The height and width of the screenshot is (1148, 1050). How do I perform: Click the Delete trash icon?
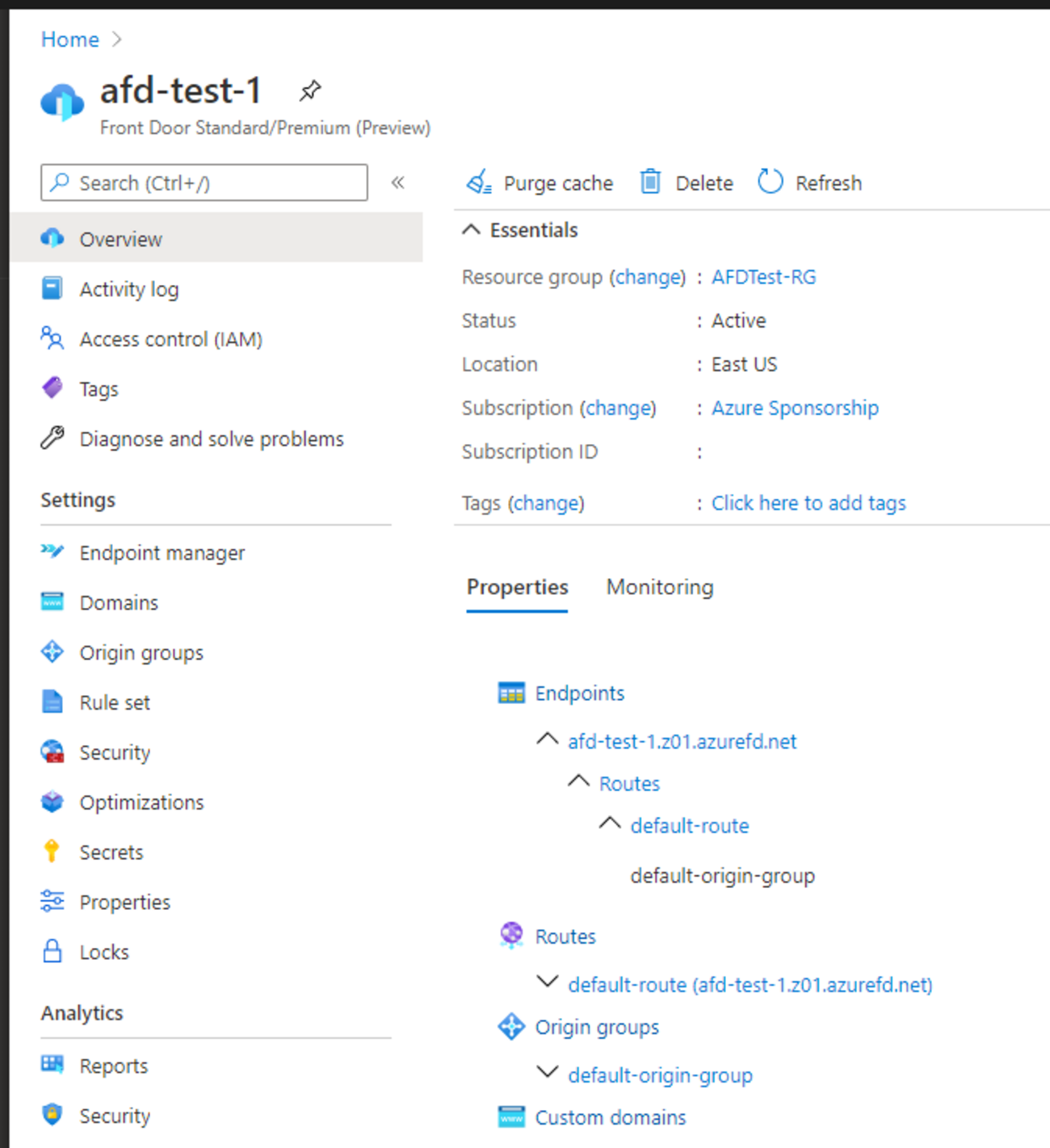(650, 182)
